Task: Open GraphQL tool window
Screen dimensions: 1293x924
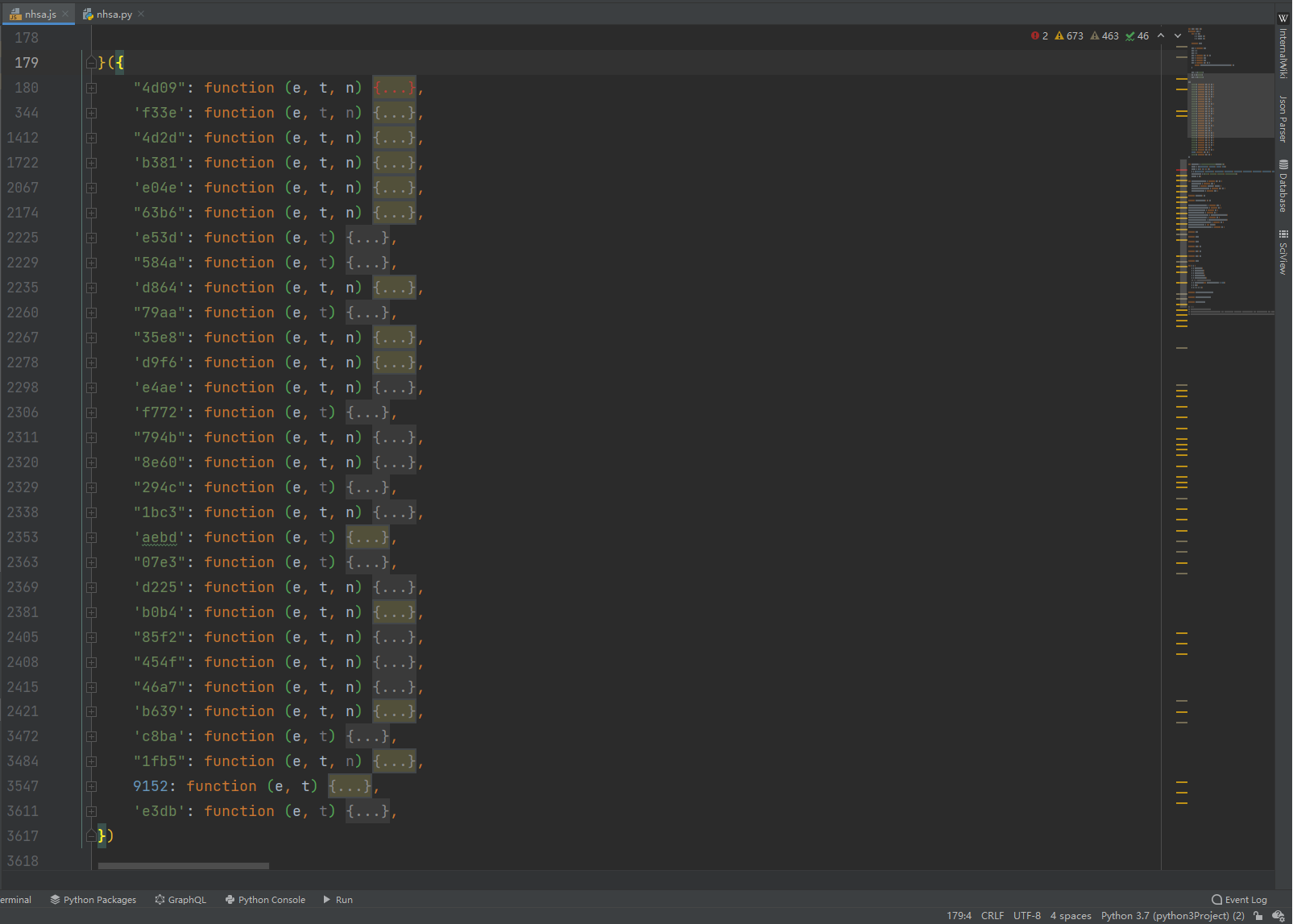Action: click(x=180, y=900)
